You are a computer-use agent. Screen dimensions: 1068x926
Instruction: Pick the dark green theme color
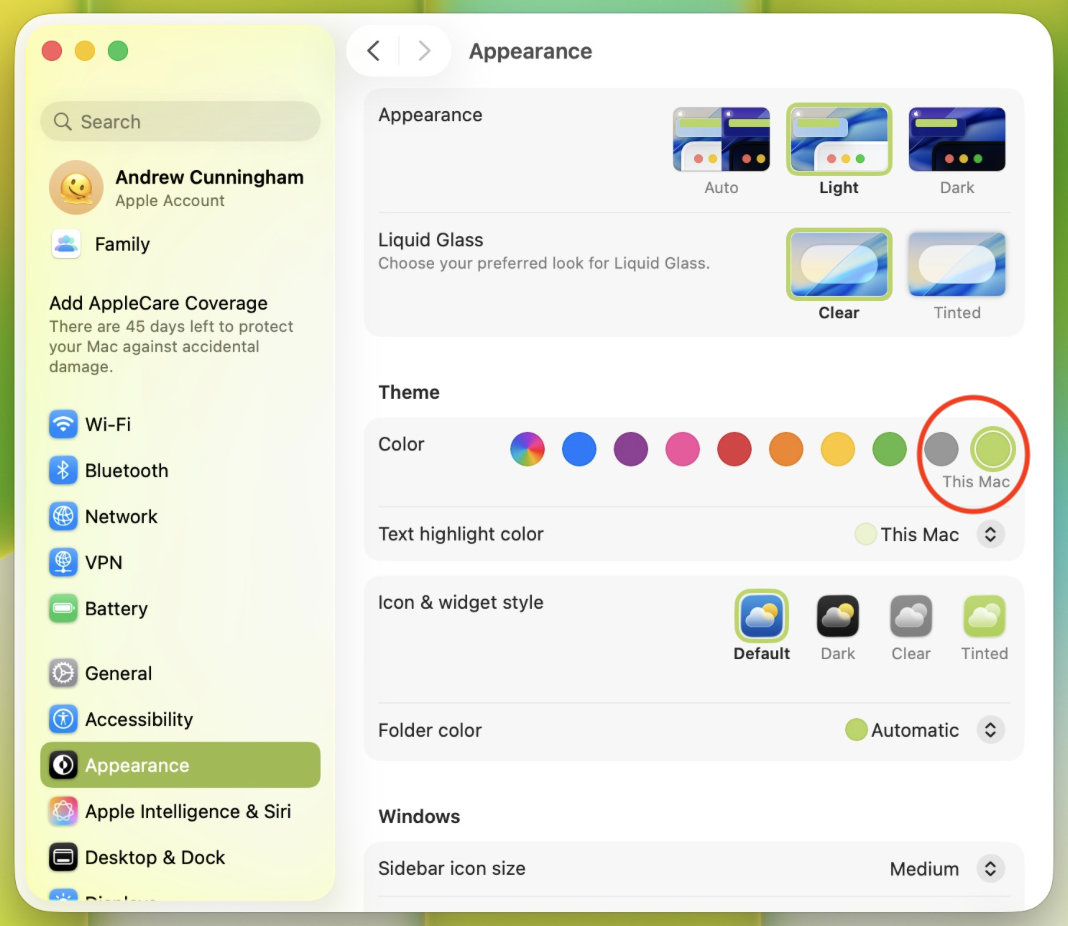click(x=890, y=449)
